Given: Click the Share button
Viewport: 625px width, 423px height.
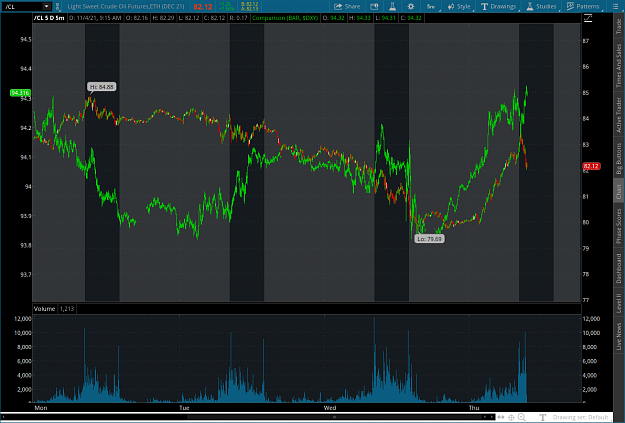Looking at the screenshot, I should pos(347,6).
